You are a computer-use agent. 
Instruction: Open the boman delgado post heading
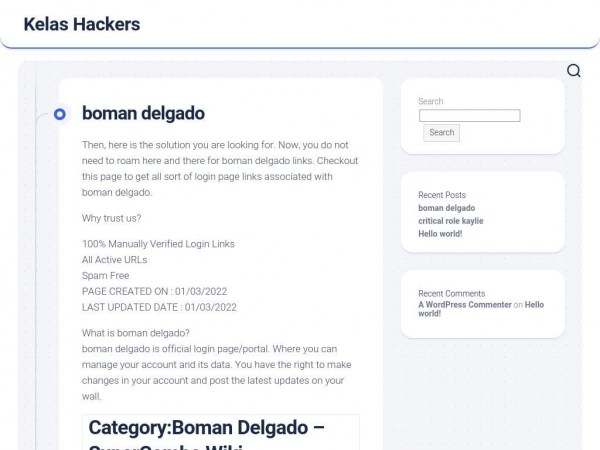[x=143, y=113]
